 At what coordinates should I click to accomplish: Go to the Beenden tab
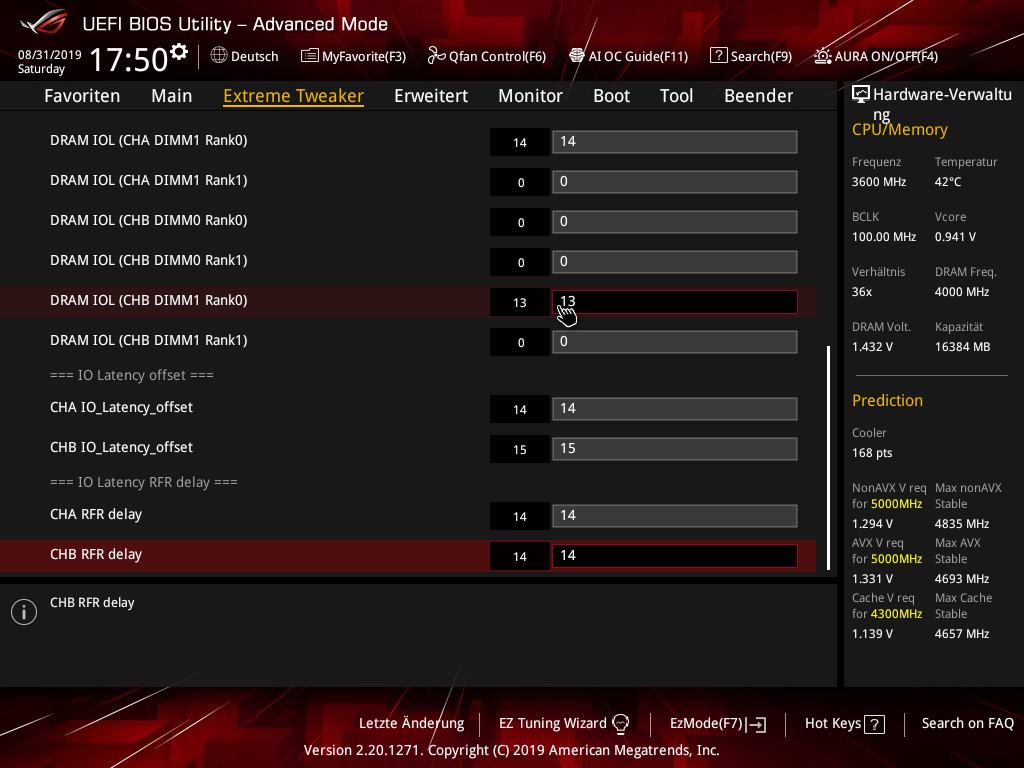click(x=758, y=96)
